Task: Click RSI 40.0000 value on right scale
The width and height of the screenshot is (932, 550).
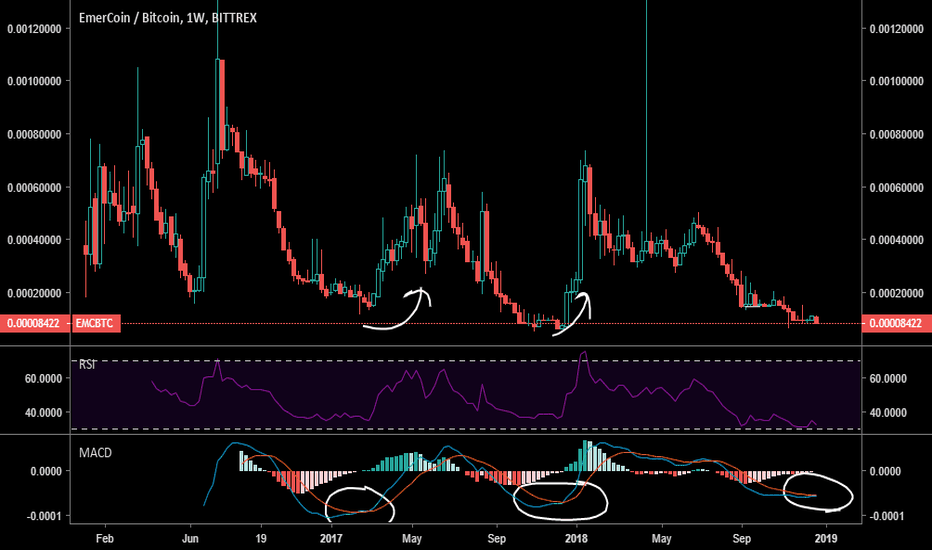Action: (x=888, y=413)
